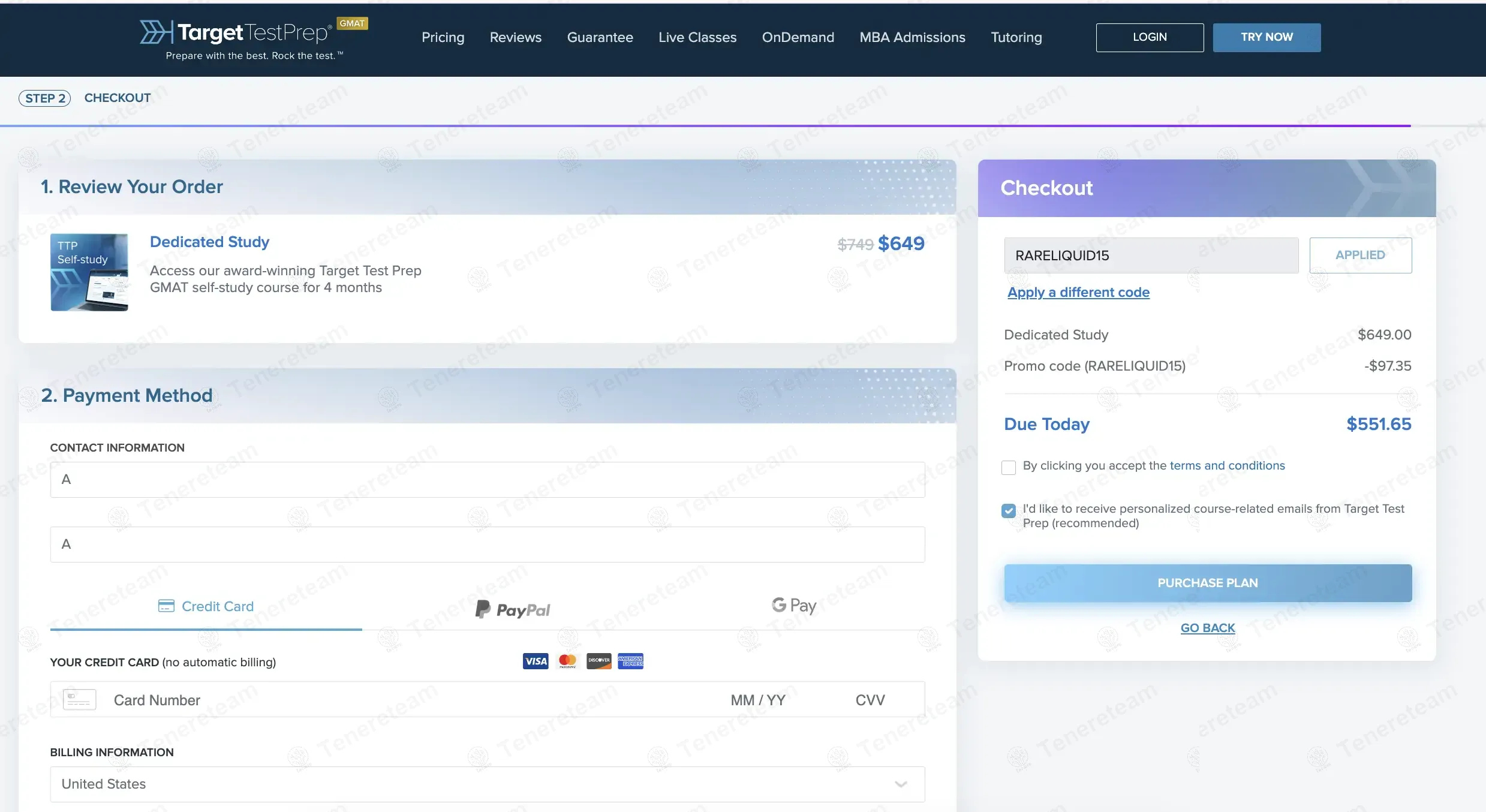Click the TTP Self-study course thumbnail
The height and width of the screenshot is (812, 1486).
point(89,272)
